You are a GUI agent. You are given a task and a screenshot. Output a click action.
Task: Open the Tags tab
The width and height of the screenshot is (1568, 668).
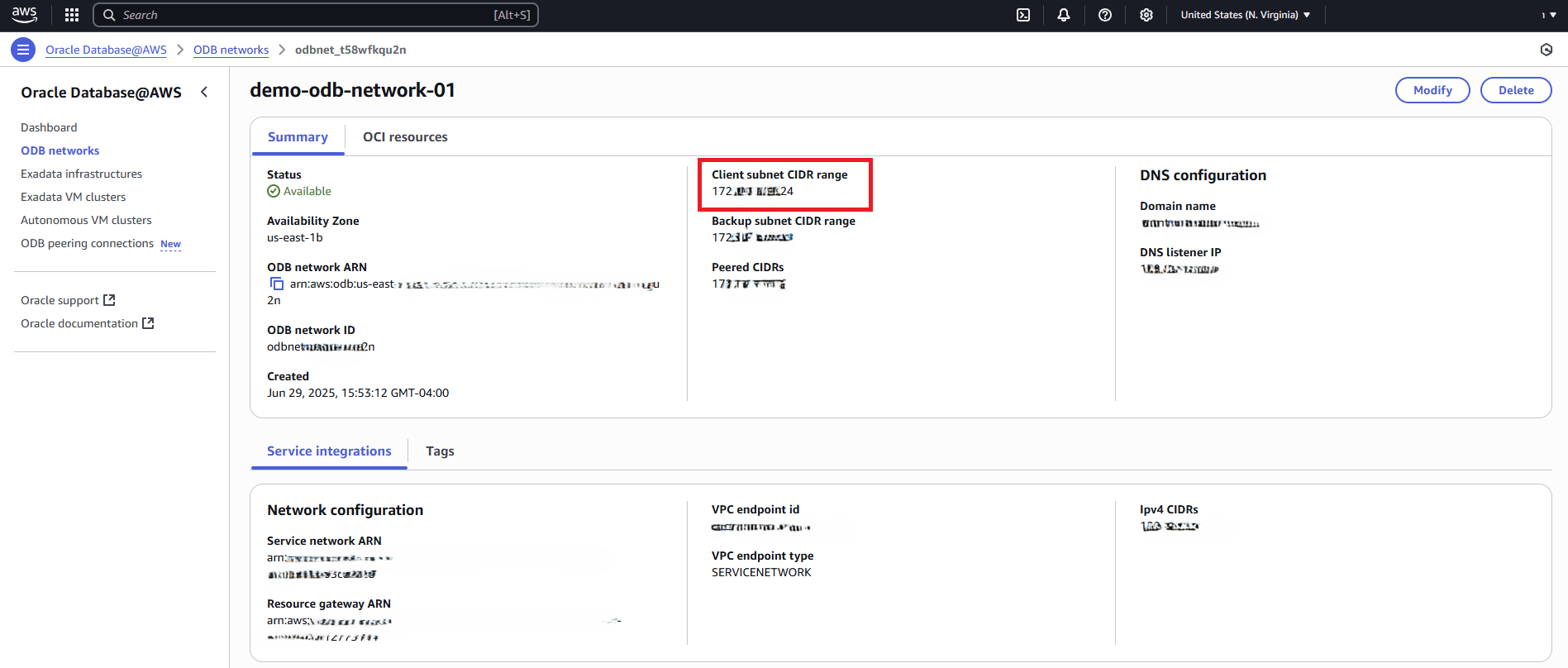440,451
